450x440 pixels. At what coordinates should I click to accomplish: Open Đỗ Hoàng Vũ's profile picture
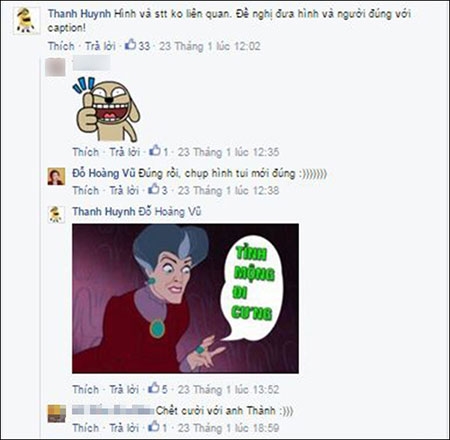tap(56, 176)
